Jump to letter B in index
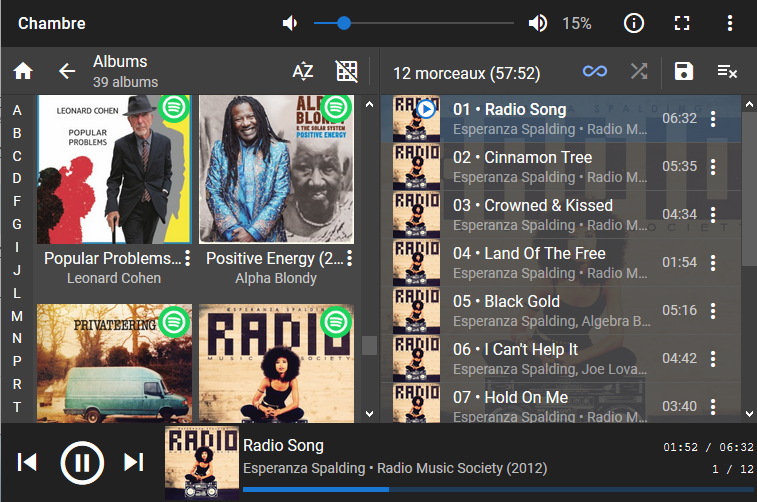Screen dimensions: 757x502 pyautogui.click(x=17, y=133)
